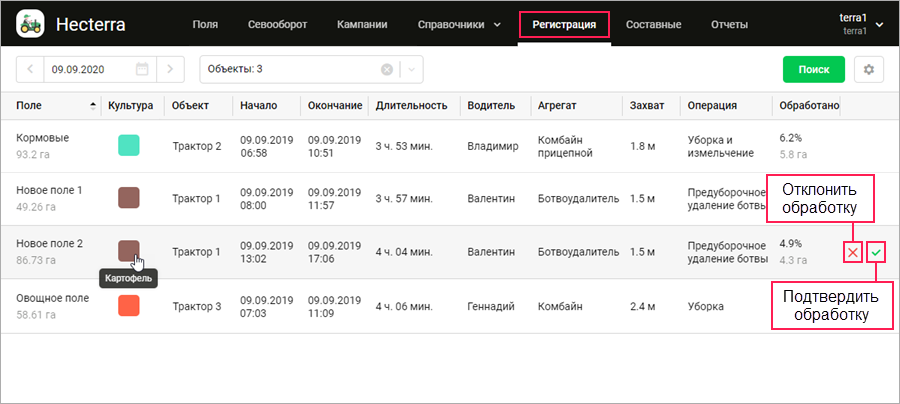The height and width of the screenshot is (404, 900).
Task: Confirm processing with green checkmark icon
Action: click(x=876, y=252)
